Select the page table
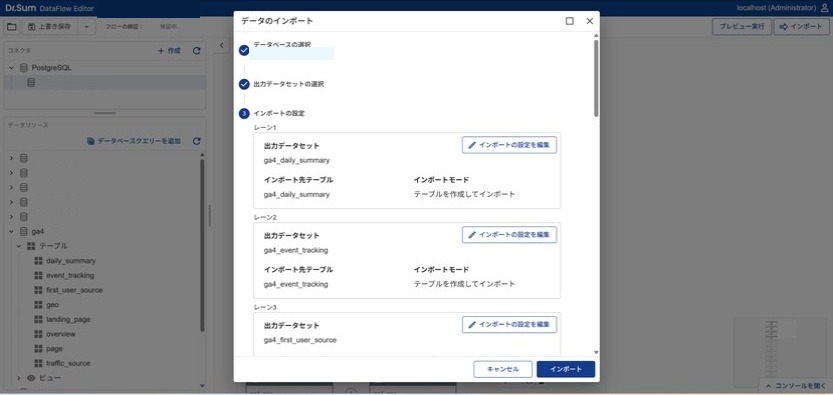This screenshot has width=833, height=395. coord(54,349)
